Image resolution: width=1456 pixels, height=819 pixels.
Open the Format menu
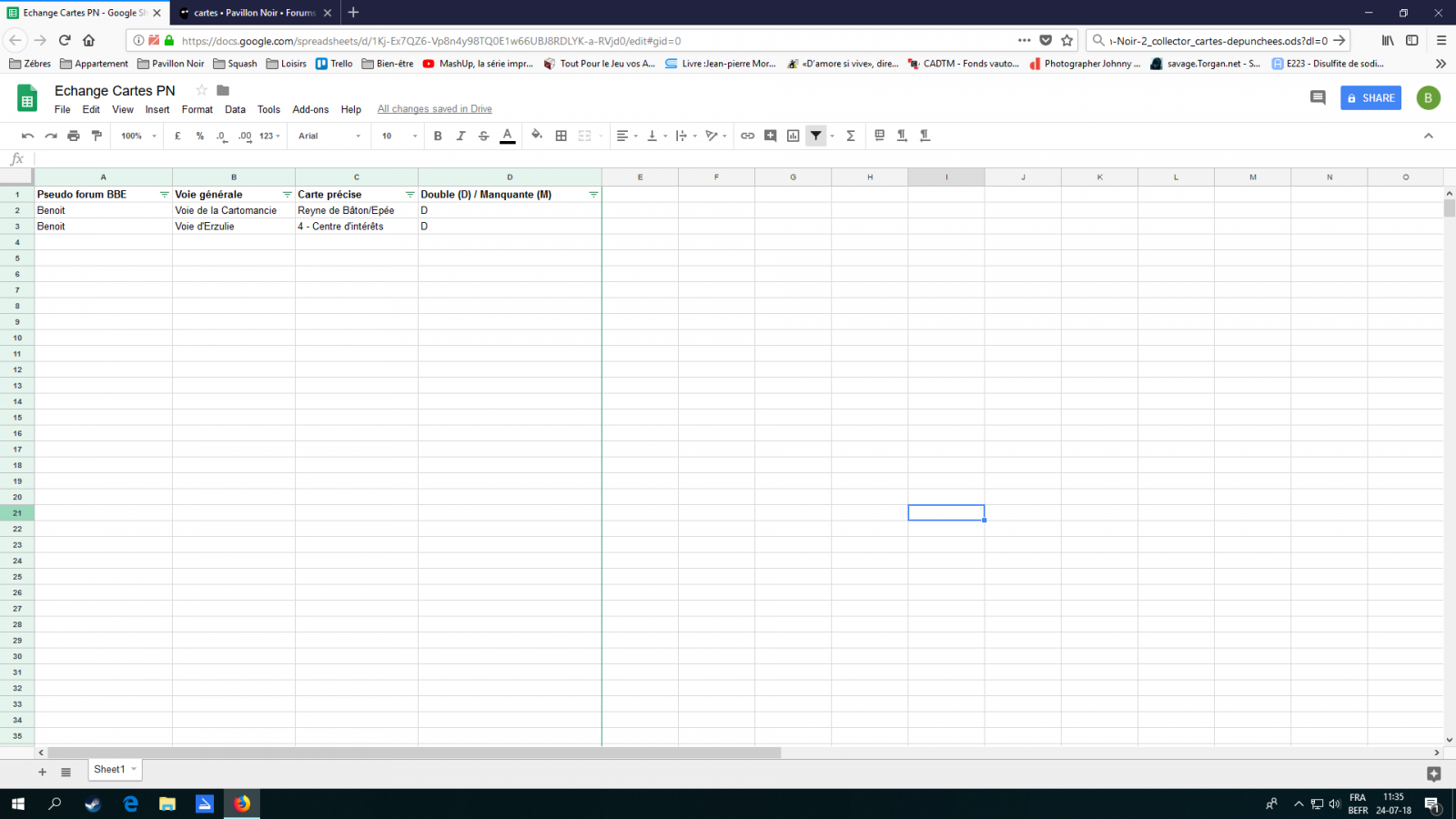[197, 109]
